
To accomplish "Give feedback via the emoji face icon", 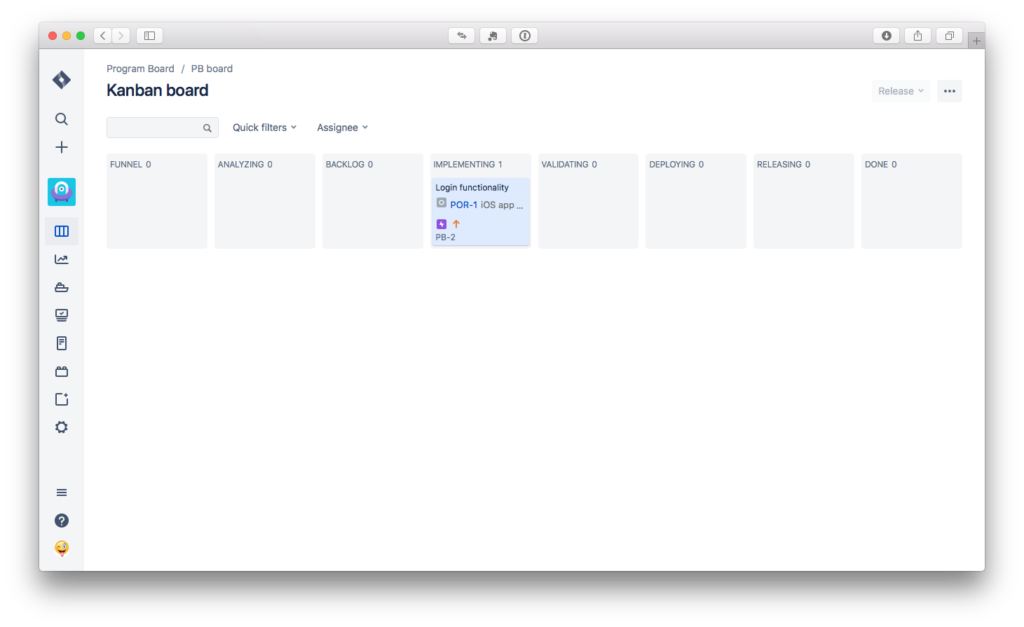I will pos(61,548).
